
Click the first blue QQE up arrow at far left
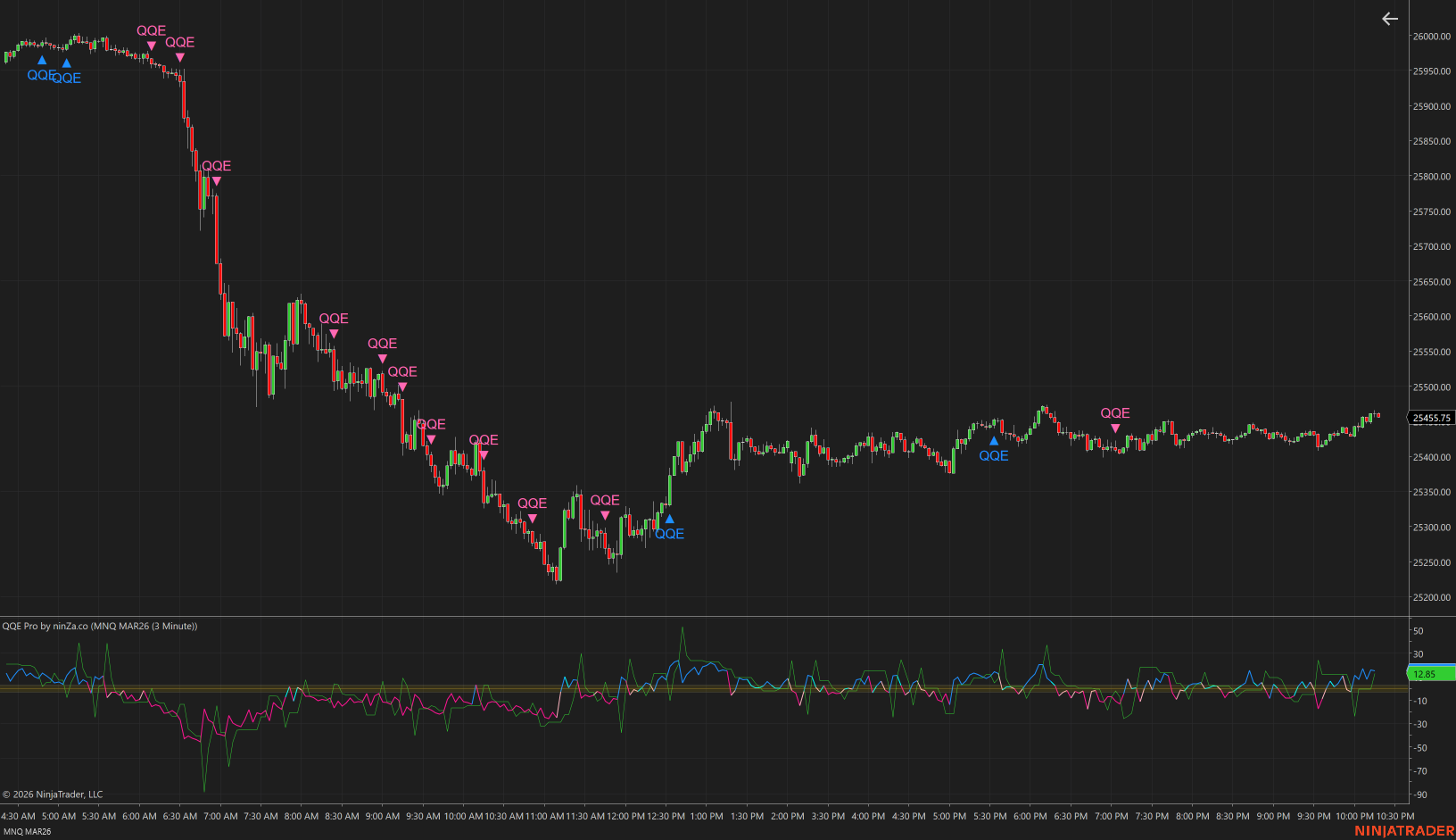click(41, 61)
